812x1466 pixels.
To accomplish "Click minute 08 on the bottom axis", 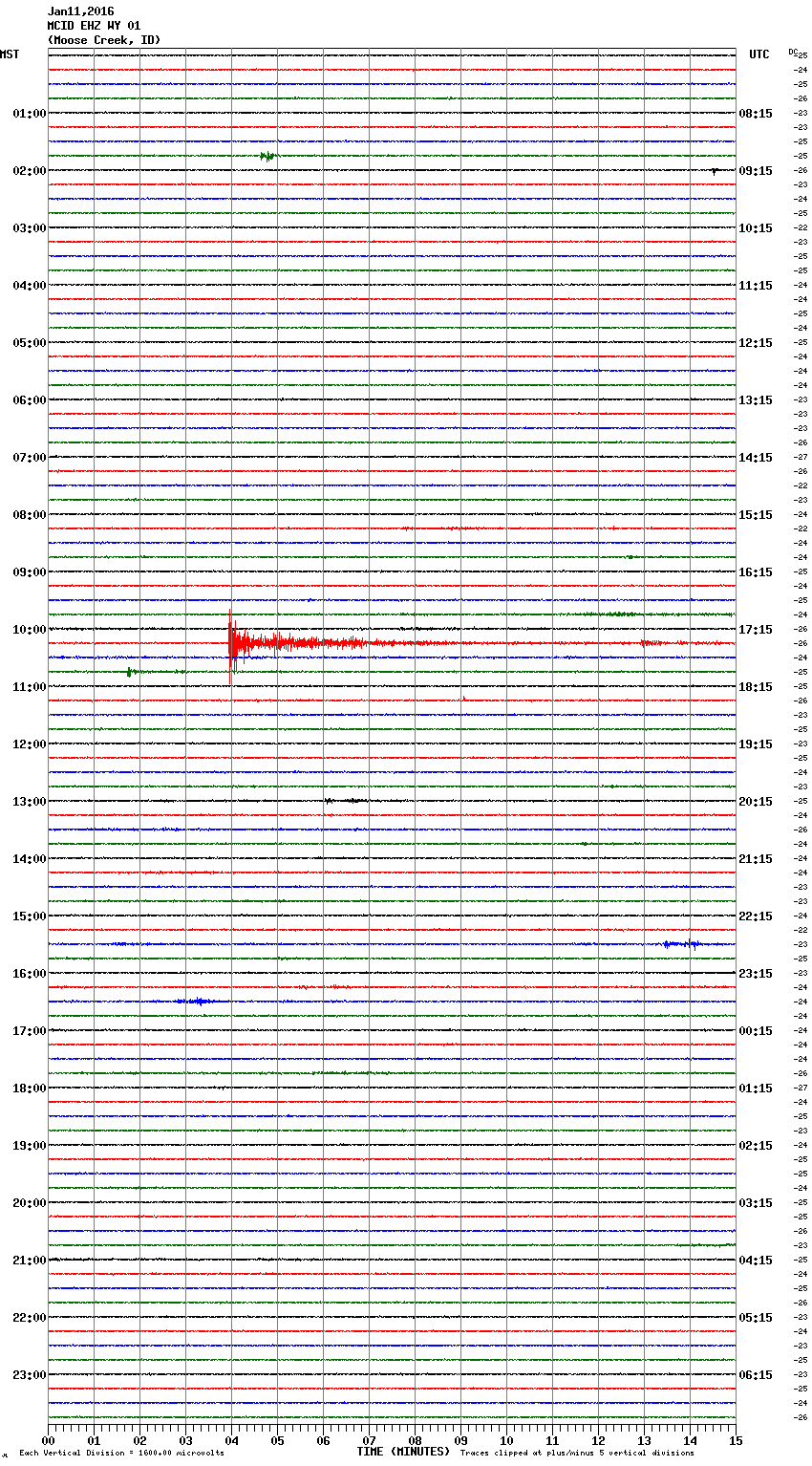I will tap(415, 1440).
